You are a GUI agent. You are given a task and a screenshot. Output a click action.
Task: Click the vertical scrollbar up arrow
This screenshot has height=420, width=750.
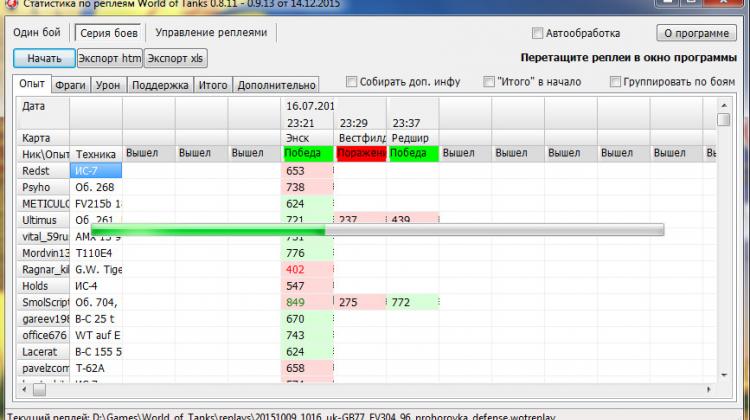click(x=724, y=105)
